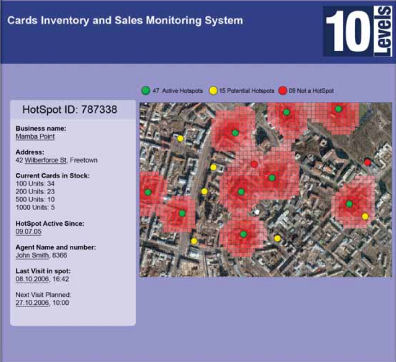Open the John Smith agent link
Image resolution: width=396 pixels, height=362 pixels.
pyautogui.click(x=33, y=255)
